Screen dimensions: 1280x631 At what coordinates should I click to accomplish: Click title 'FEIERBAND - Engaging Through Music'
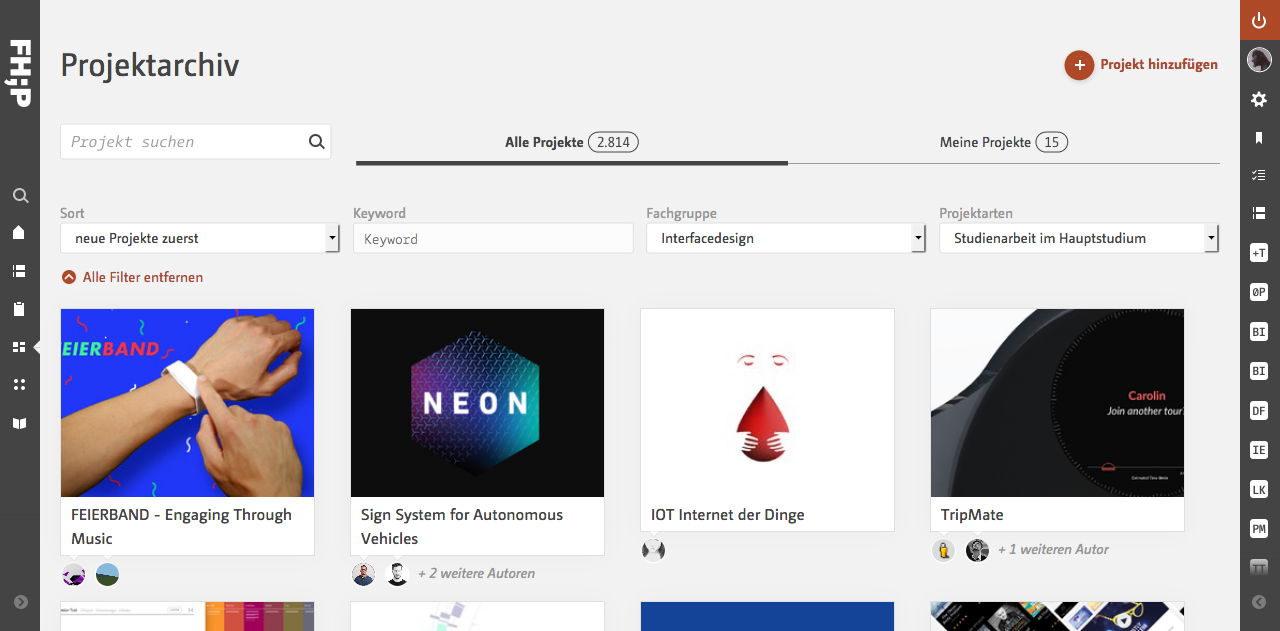181,527
